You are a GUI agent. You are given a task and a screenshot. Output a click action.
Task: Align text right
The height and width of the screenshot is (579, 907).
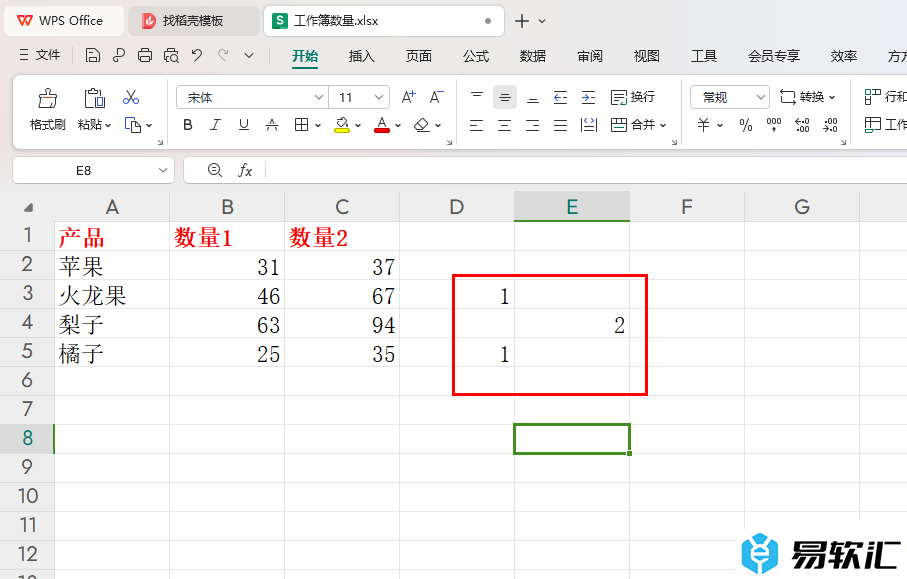point(533,125)
